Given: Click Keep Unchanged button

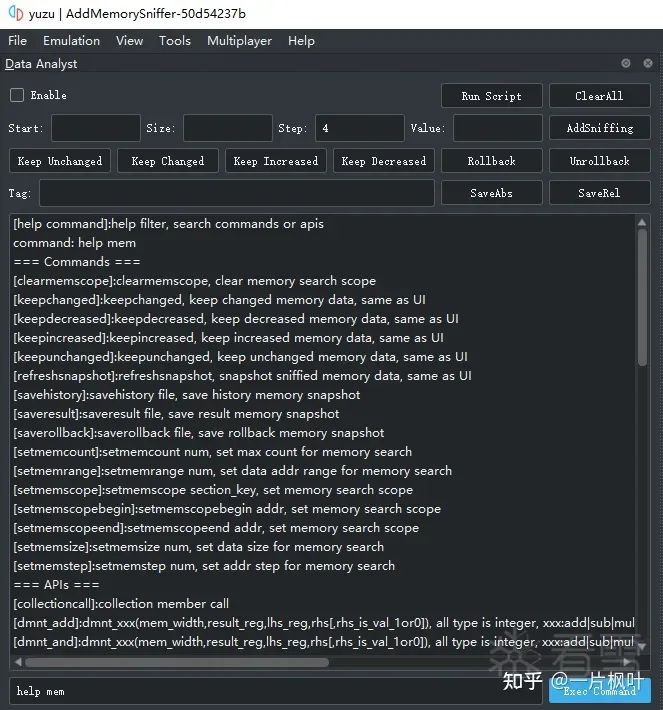Looking at the screenshot, I should coord(60,161).
